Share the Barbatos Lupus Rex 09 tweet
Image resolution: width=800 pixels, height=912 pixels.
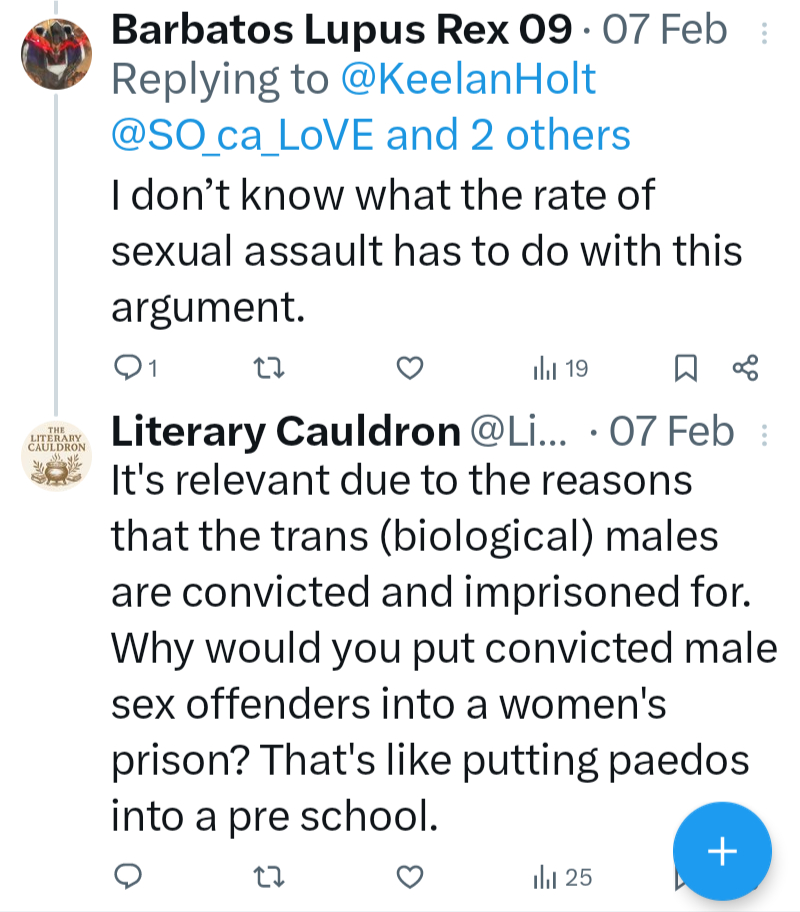point(746,369)
